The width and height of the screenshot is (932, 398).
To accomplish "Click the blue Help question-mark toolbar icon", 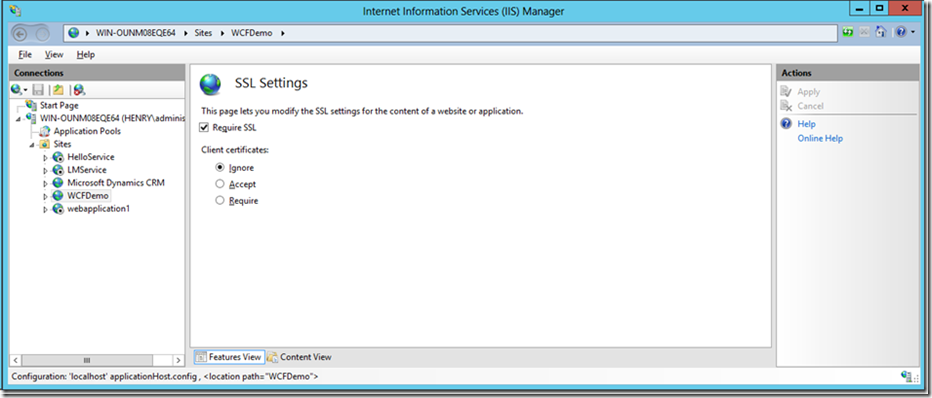I will coord(901,33).
